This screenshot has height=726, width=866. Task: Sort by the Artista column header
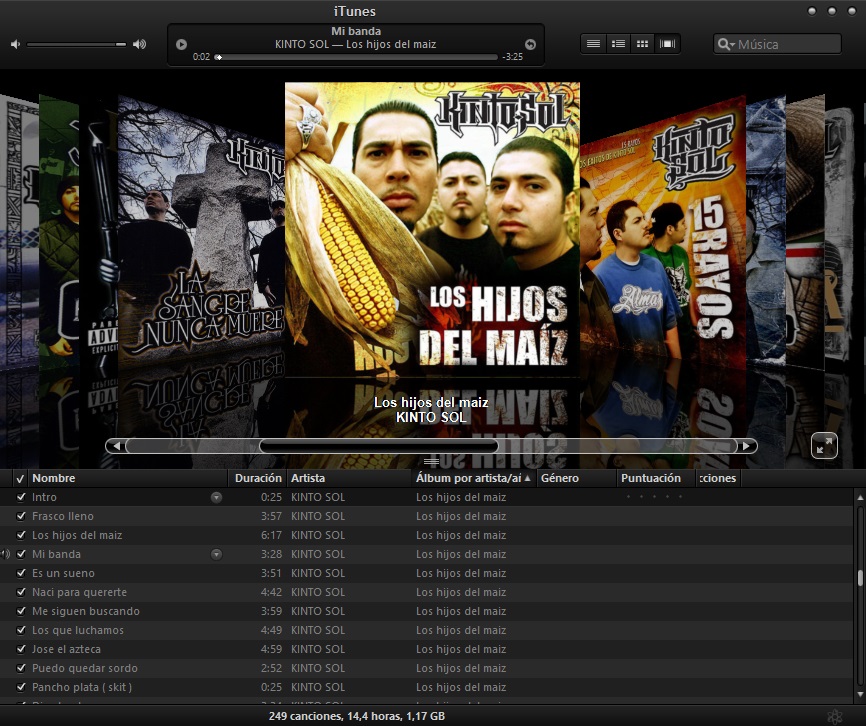click(349, 478)
